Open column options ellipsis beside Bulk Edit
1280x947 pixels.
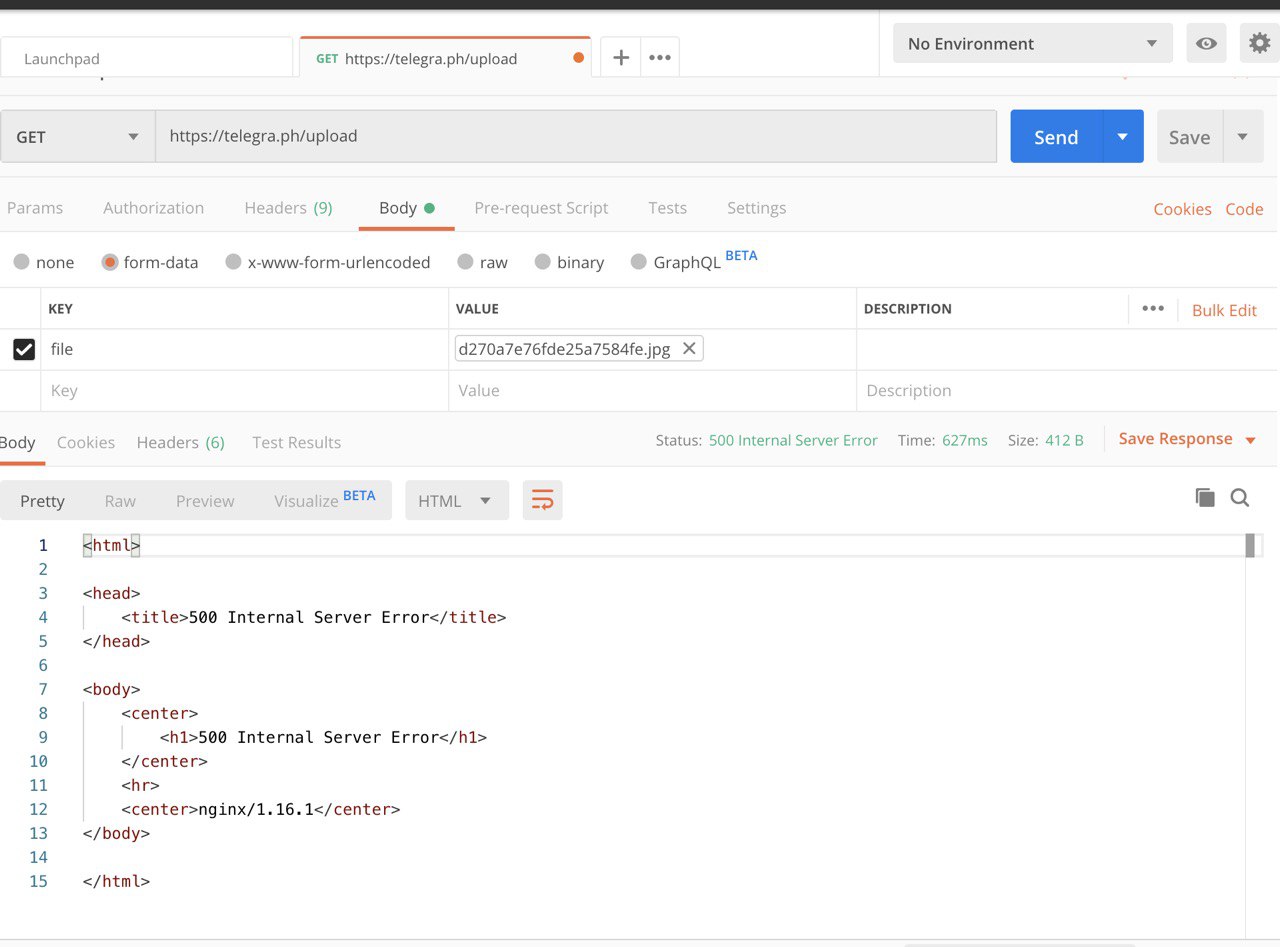pyautogui.click(x=1153, y=308)
